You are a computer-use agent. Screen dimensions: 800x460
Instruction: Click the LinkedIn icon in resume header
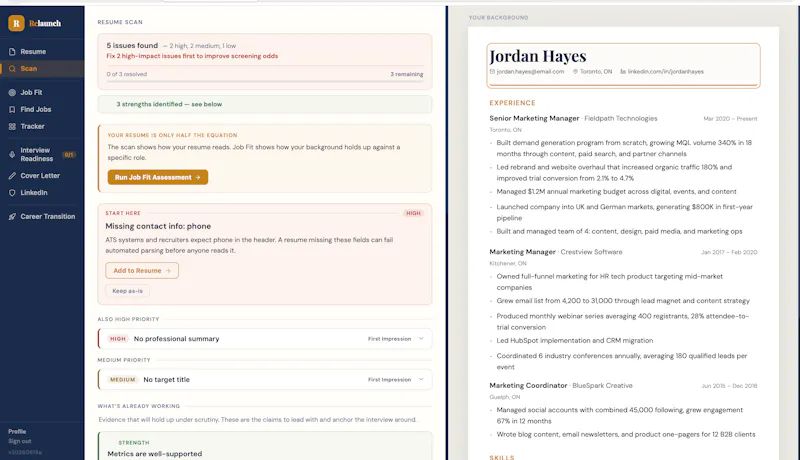(623, 71)
